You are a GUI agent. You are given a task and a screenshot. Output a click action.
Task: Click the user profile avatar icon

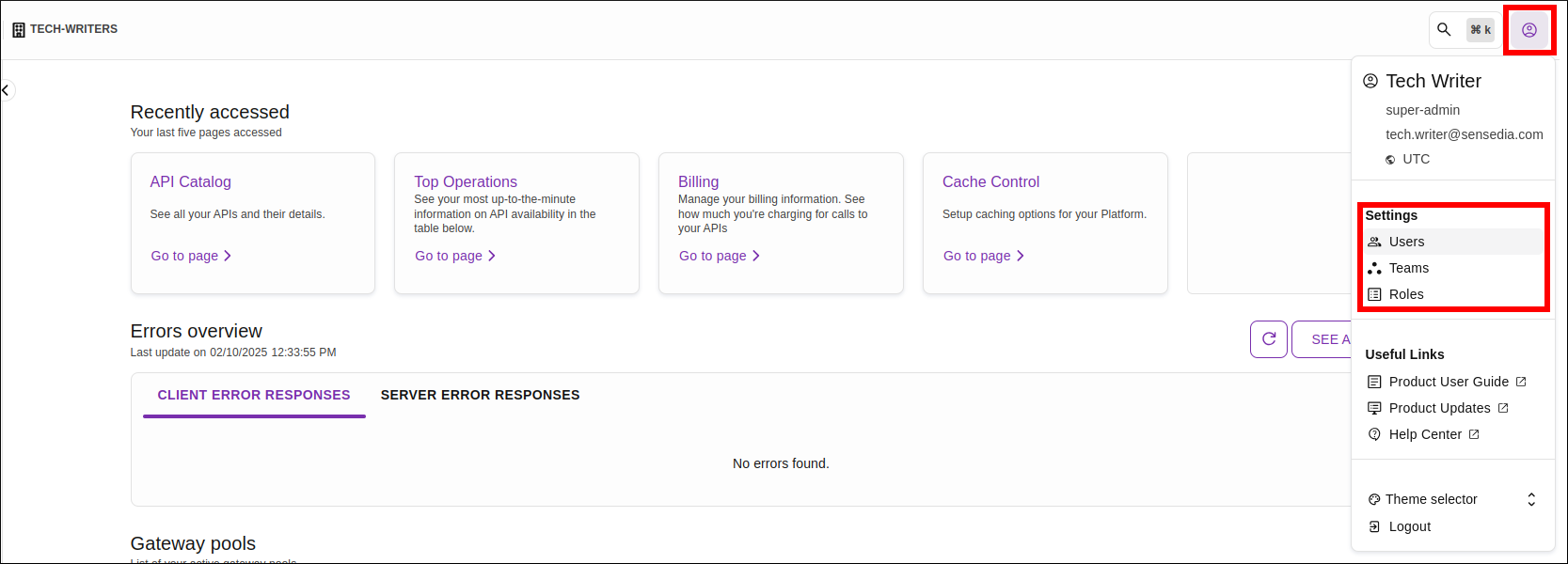1528,30
